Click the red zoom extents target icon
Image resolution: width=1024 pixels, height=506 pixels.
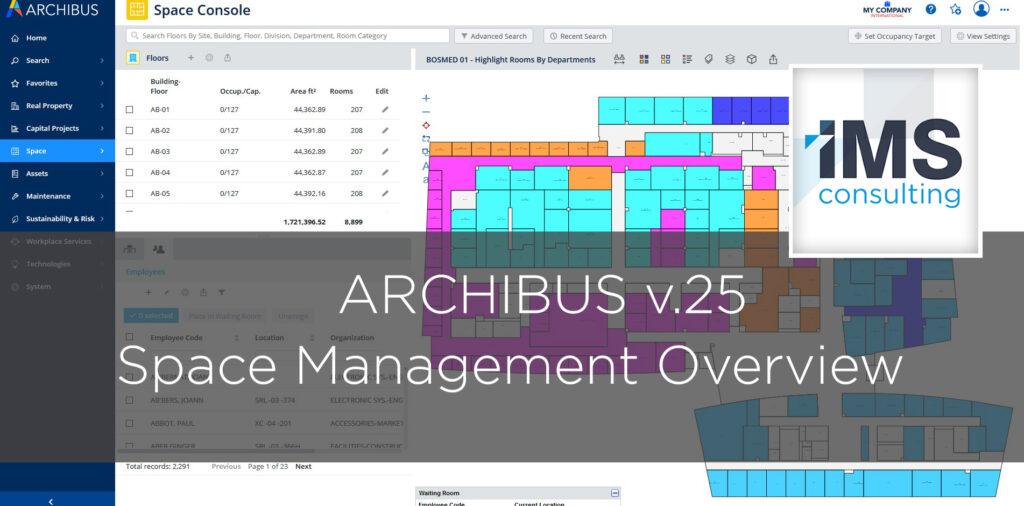[x=426, y=125]
